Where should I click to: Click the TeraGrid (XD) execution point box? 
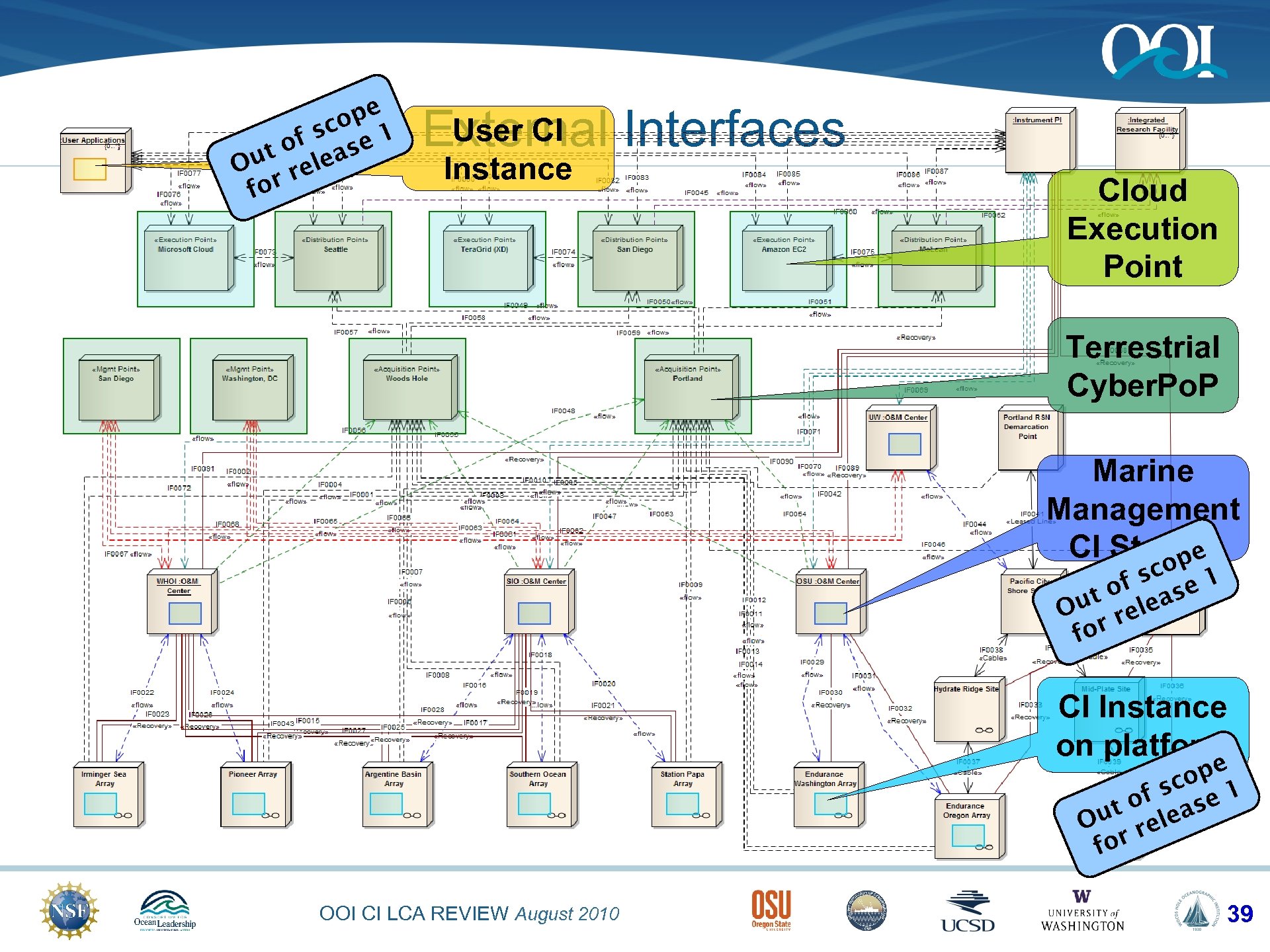(x=486, y=259)
